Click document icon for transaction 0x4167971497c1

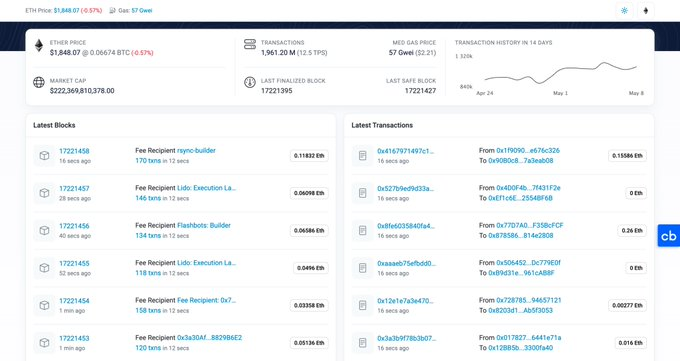pos(363,155)
